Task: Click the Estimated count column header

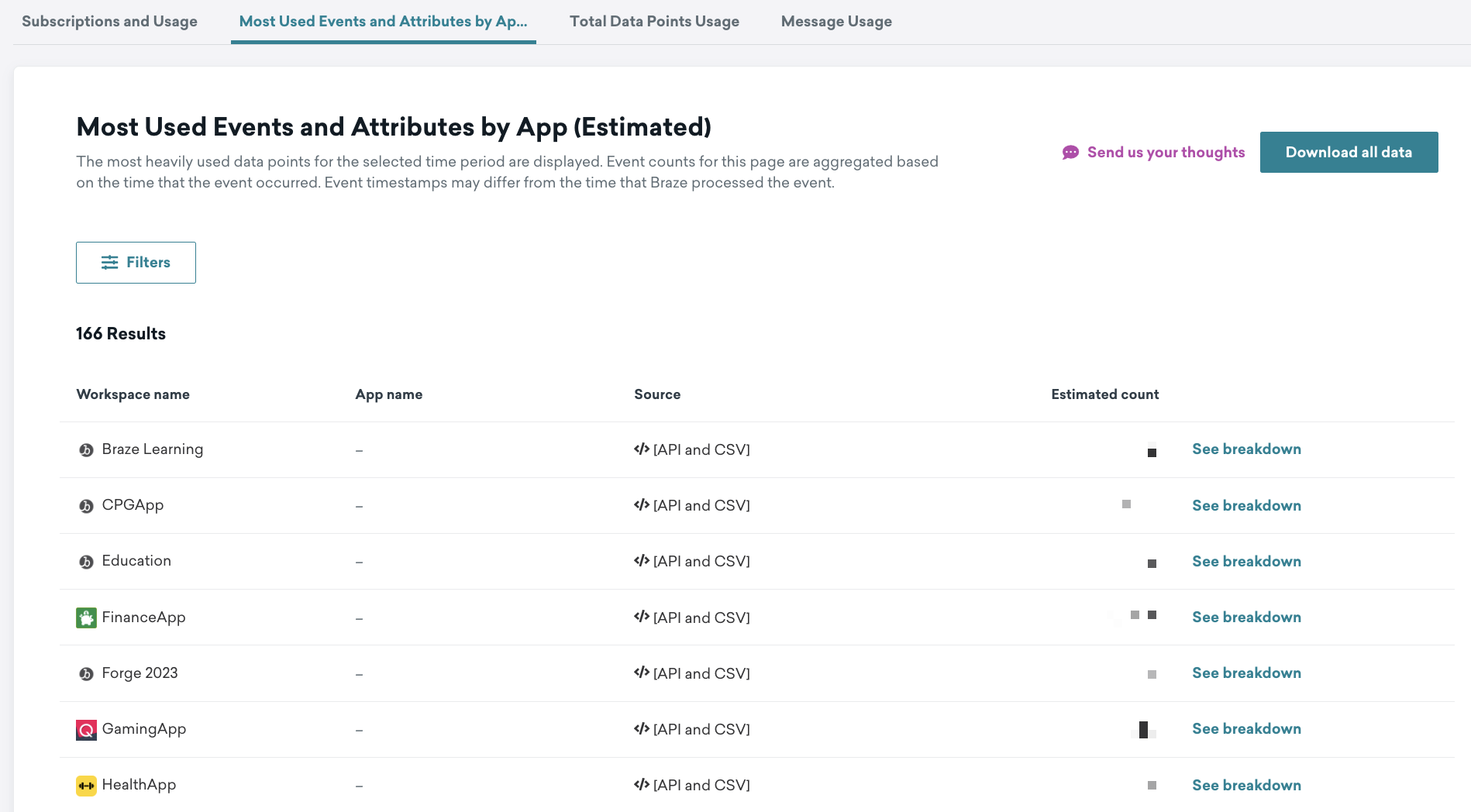Action: (x=1104, y=394)
